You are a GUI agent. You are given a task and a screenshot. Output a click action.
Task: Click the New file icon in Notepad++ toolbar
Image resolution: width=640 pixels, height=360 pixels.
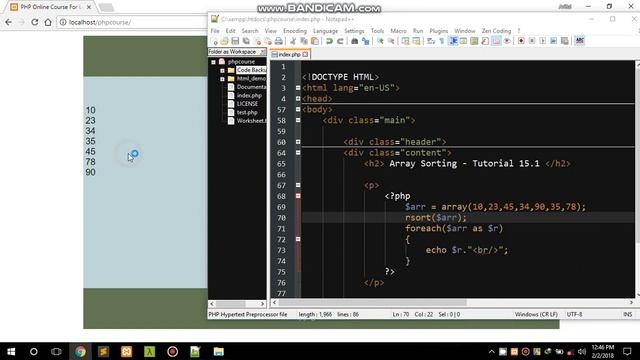coord(214,41)
